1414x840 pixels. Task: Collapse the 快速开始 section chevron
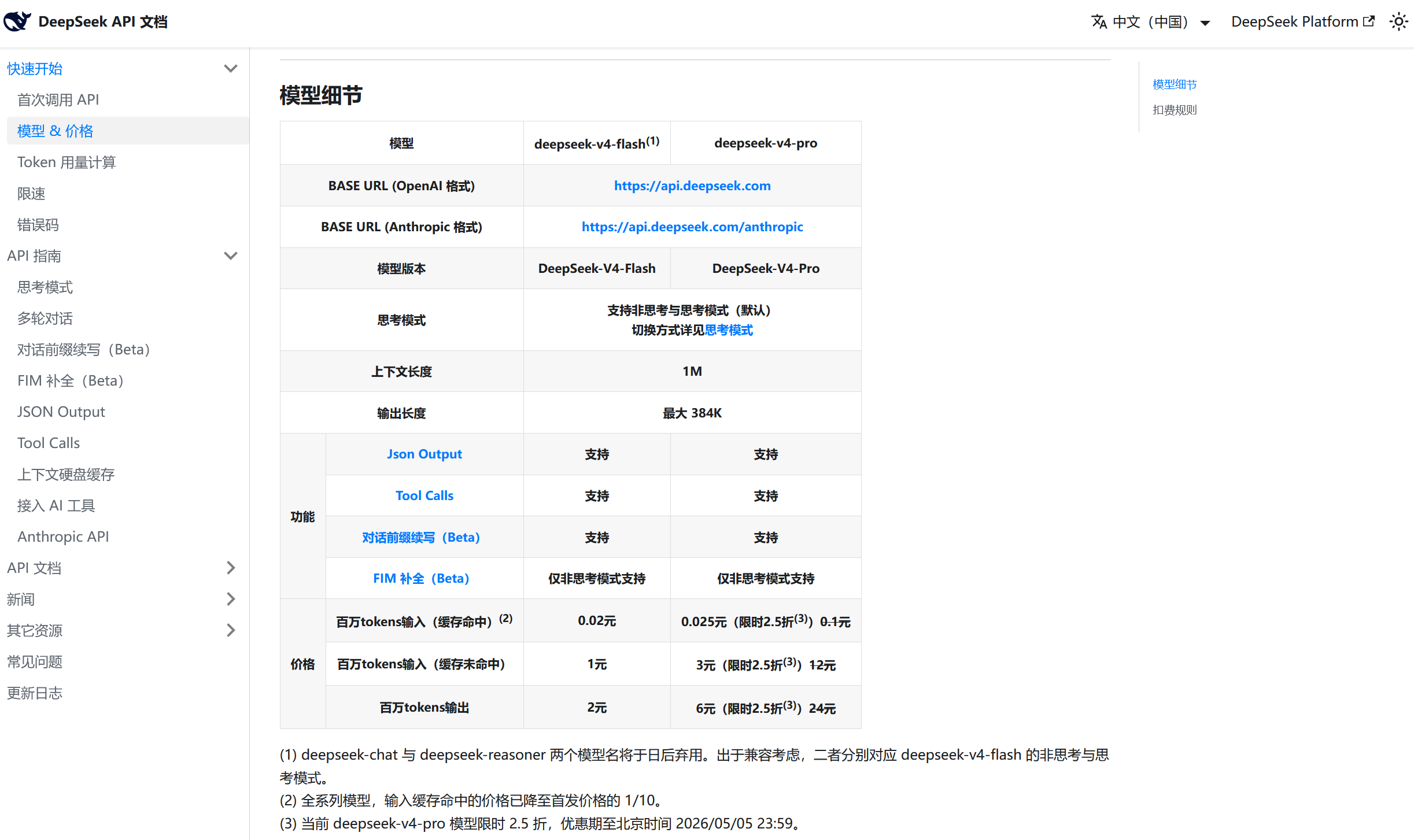click(x=231, y=69)
